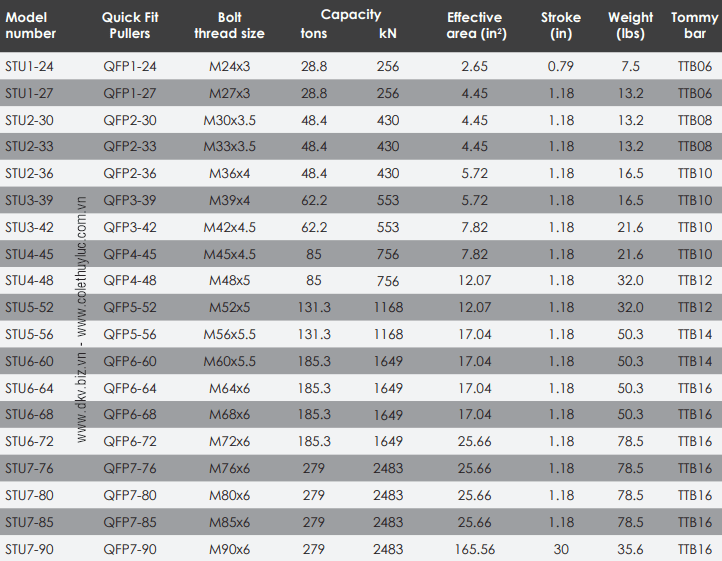This screenshot has height=561, width=722.
Task: Click the Model number column header
Action: (x=30, y=25)
